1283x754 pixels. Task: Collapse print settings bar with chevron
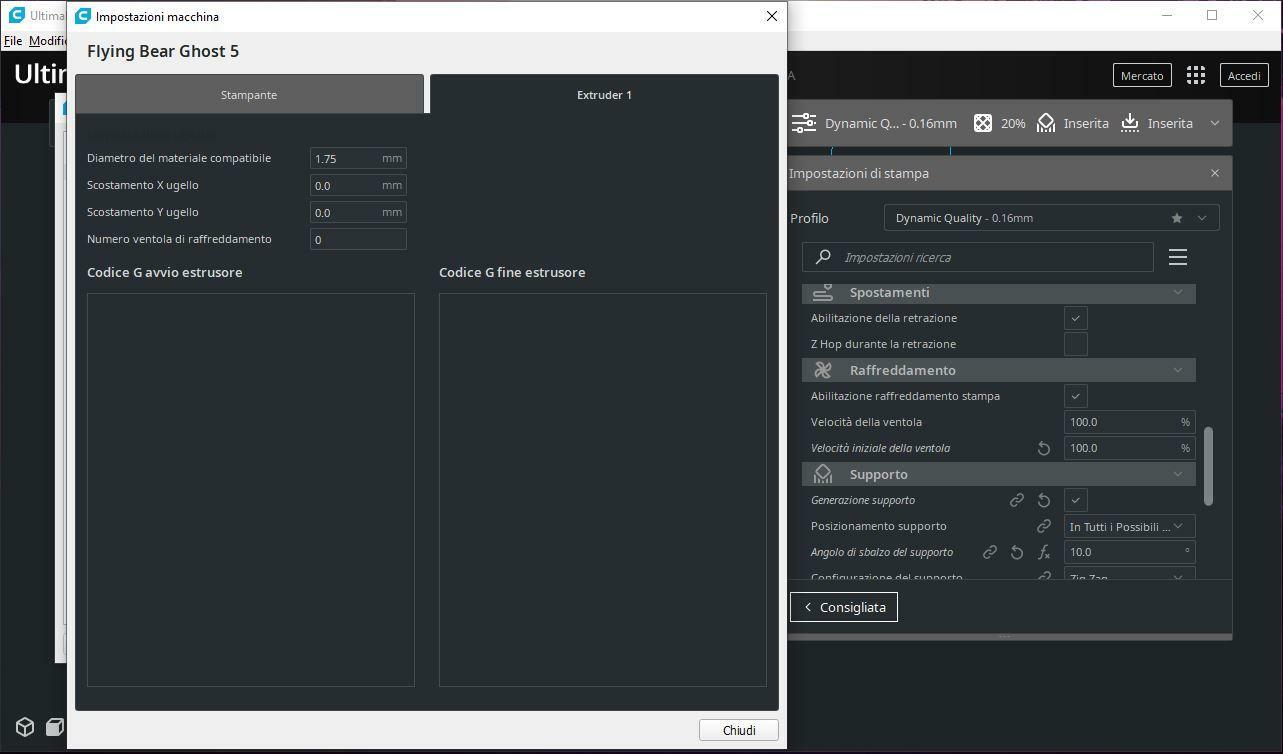click(1215, 123)
